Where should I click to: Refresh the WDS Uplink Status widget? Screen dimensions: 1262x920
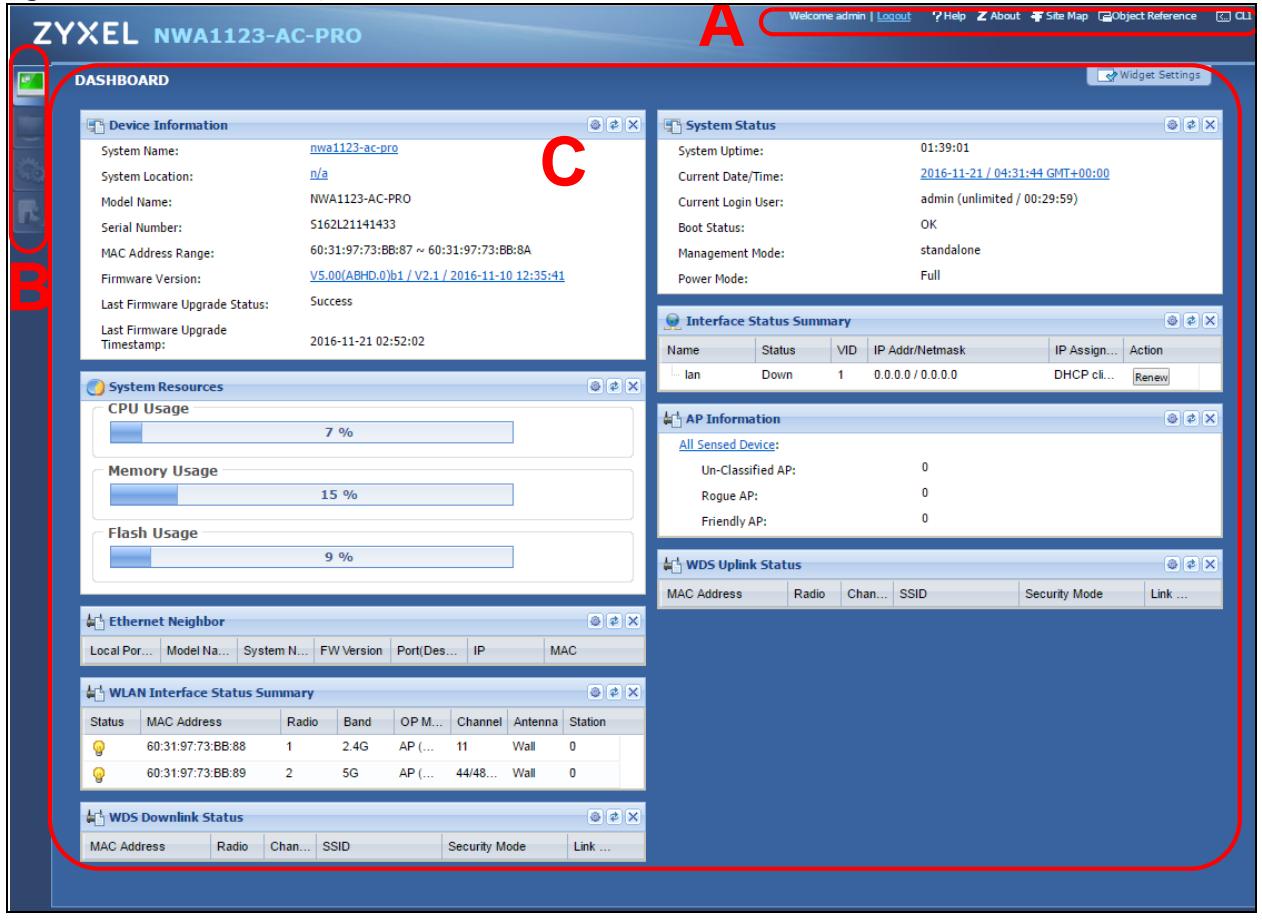click(1193, 566)
